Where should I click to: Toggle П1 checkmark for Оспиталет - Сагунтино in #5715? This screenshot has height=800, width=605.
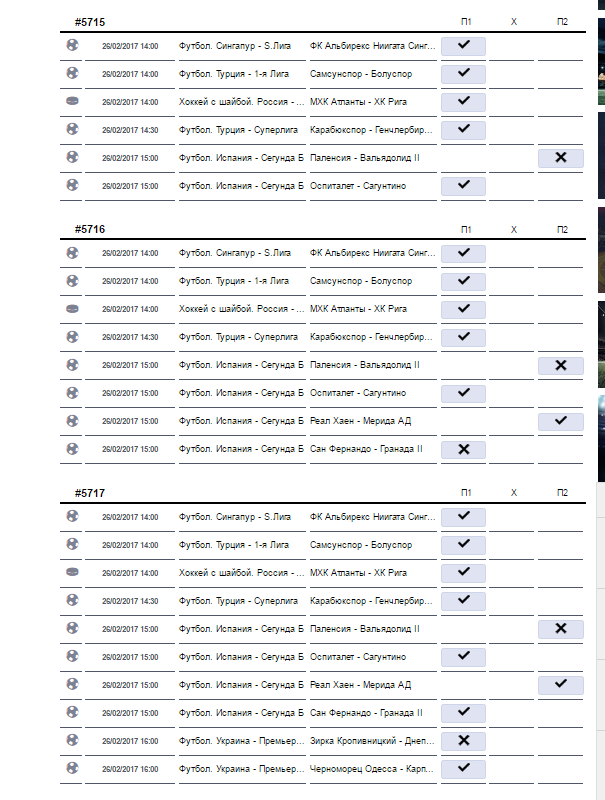point(463,186)
